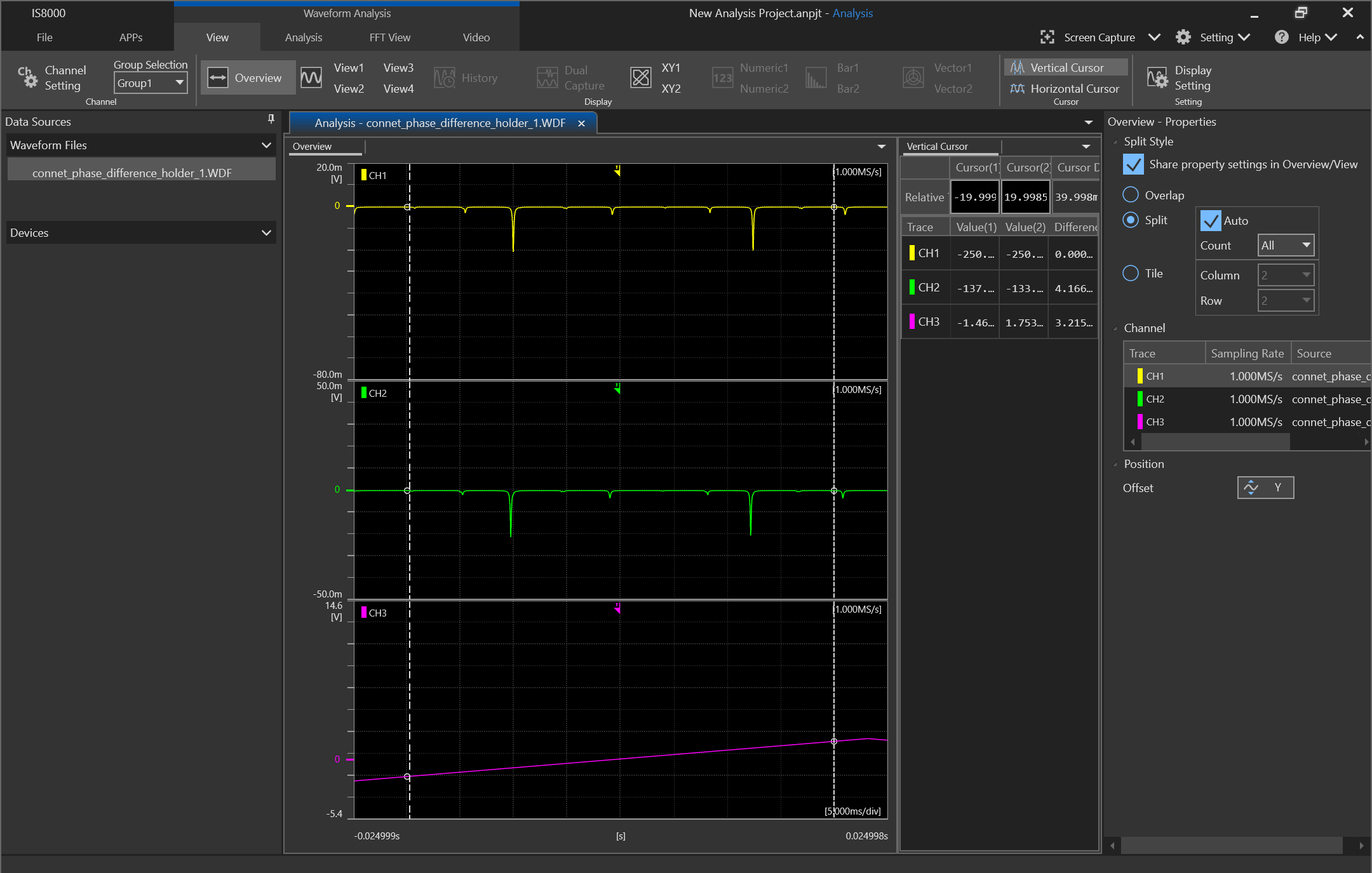The width and height of the screenshot is (1372, 873).
Task: Open Display Setting icon
Action: [1157, 77]
